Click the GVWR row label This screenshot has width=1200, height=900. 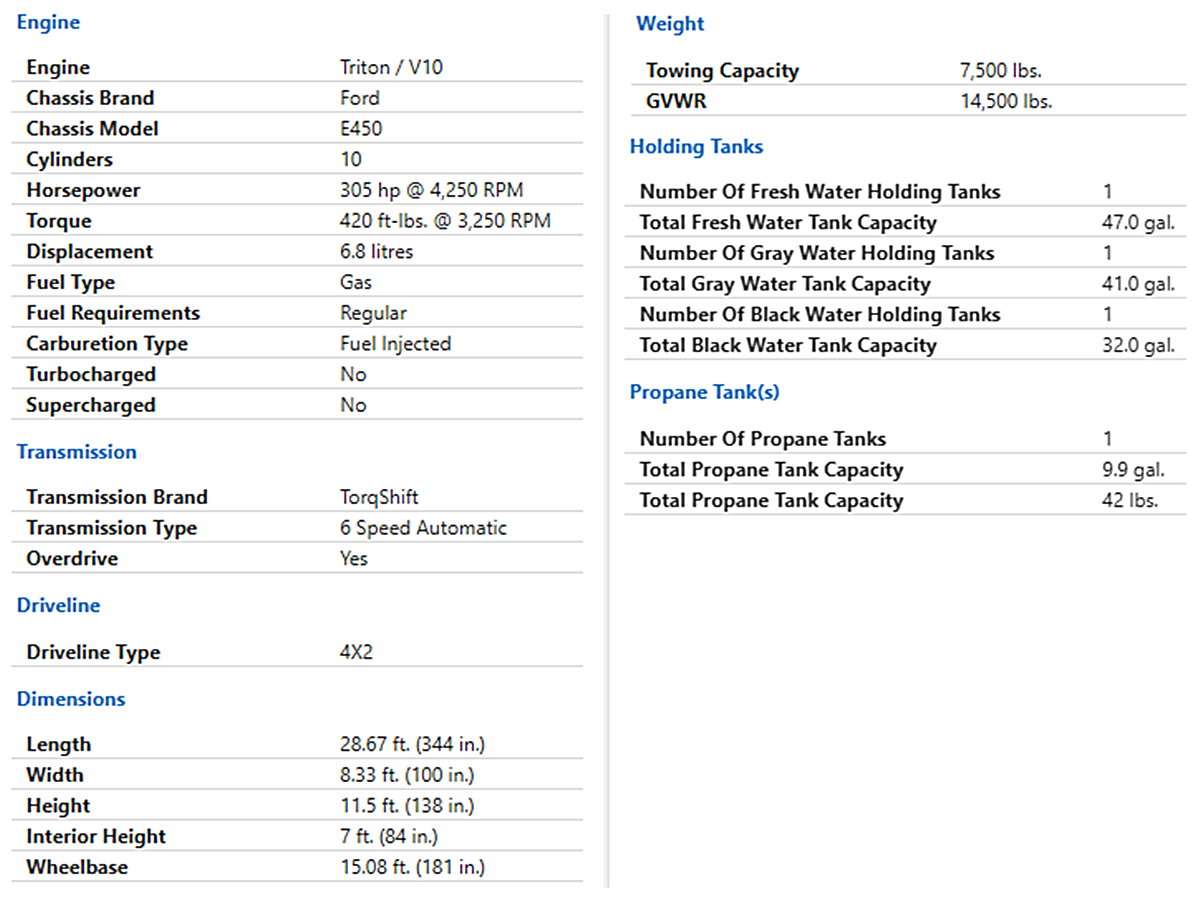pyautogui.click(x=676, y=101)
